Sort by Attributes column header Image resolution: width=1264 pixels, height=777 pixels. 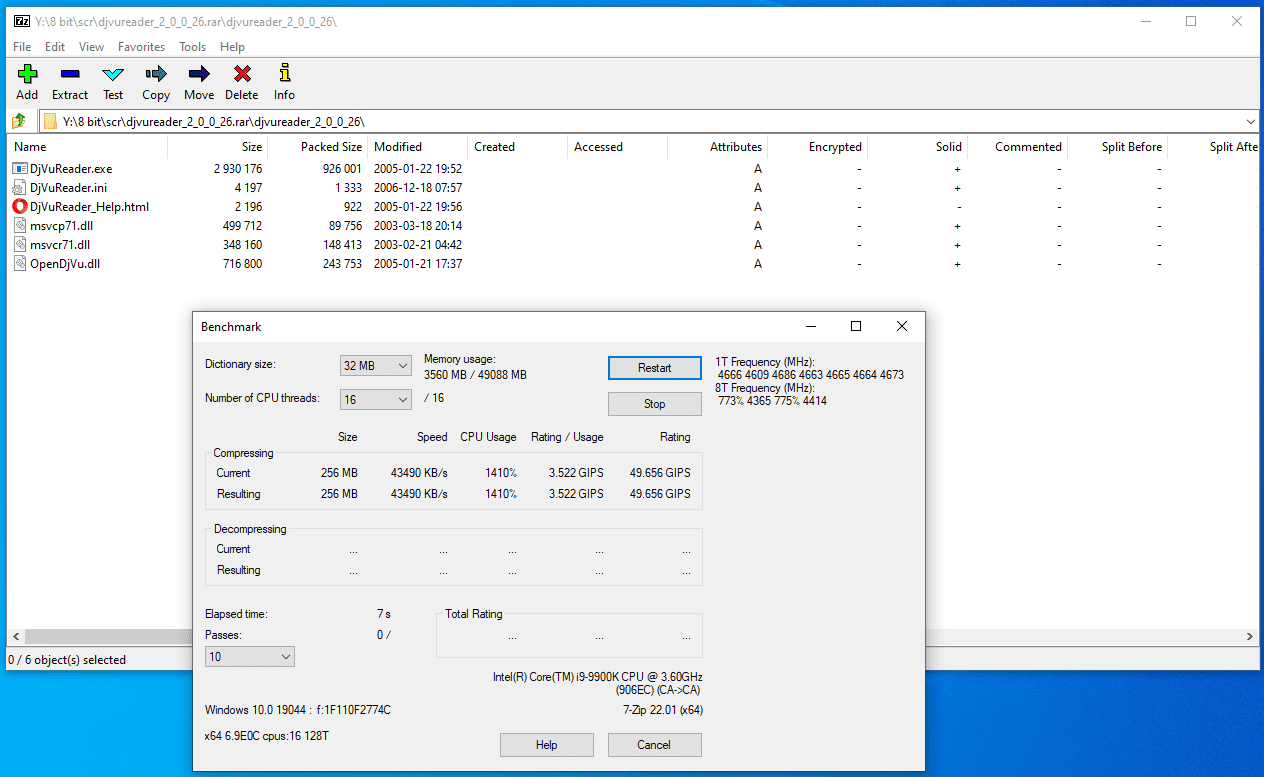click(717, 147)
